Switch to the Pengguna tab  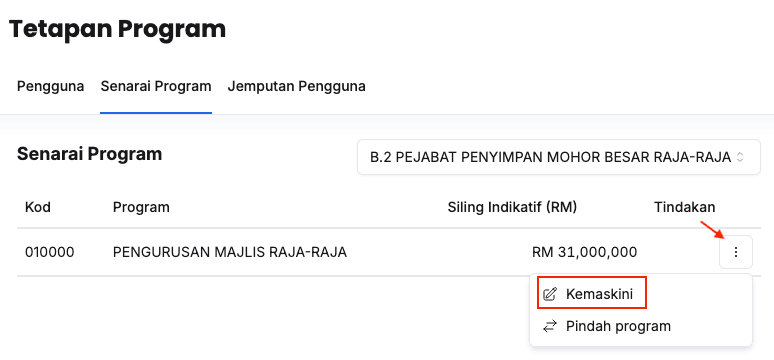coord(50,86)
